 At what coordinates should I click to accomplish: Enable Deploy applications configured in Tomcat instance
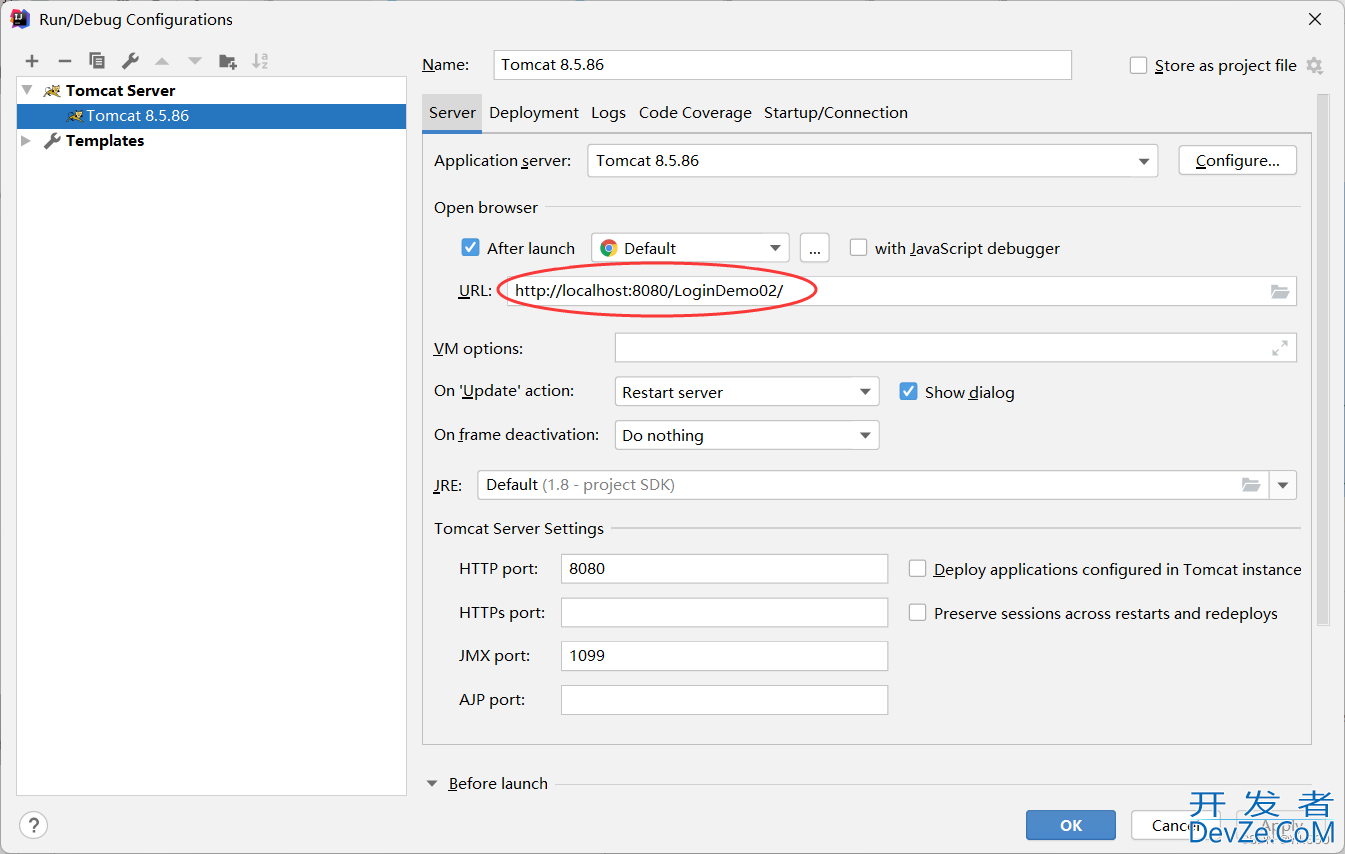(917, 569)
